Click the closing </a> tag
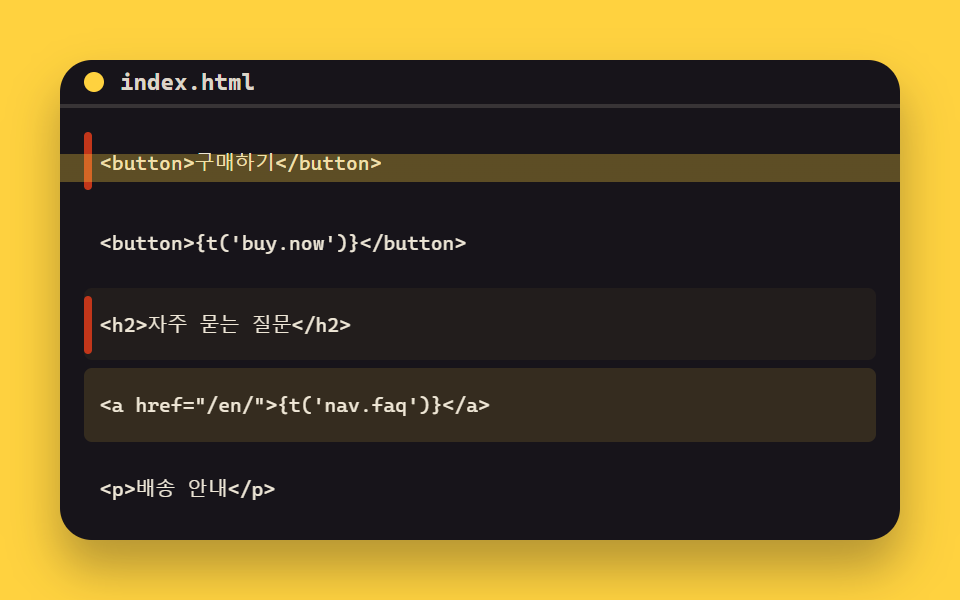This screenshot has width=960, height=600. 466,405
